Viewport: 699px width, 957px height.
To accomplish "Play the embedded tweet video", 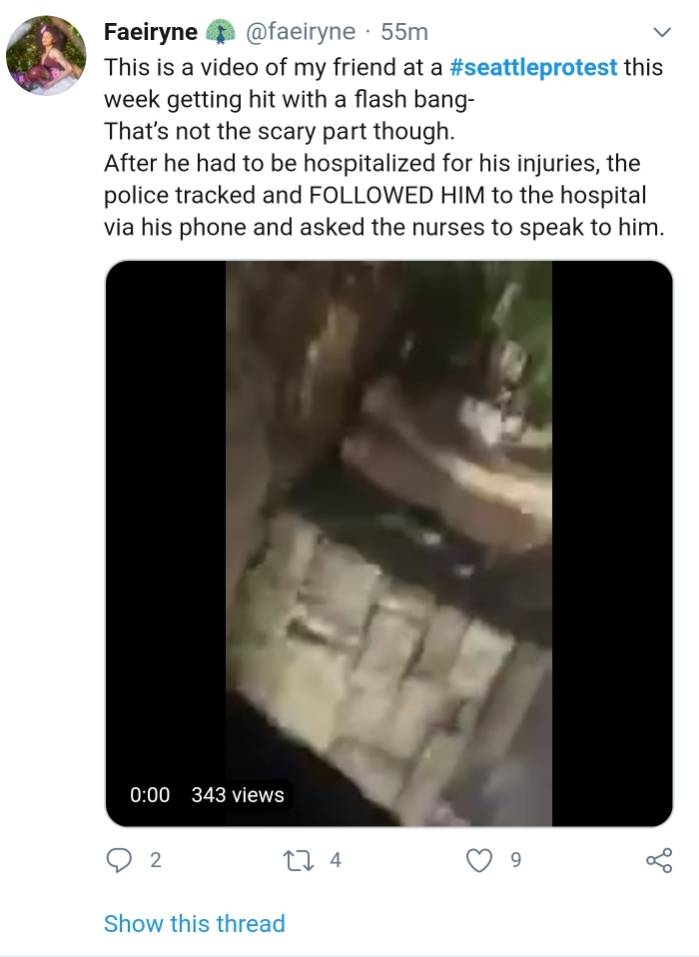I will tap(389, 543).
